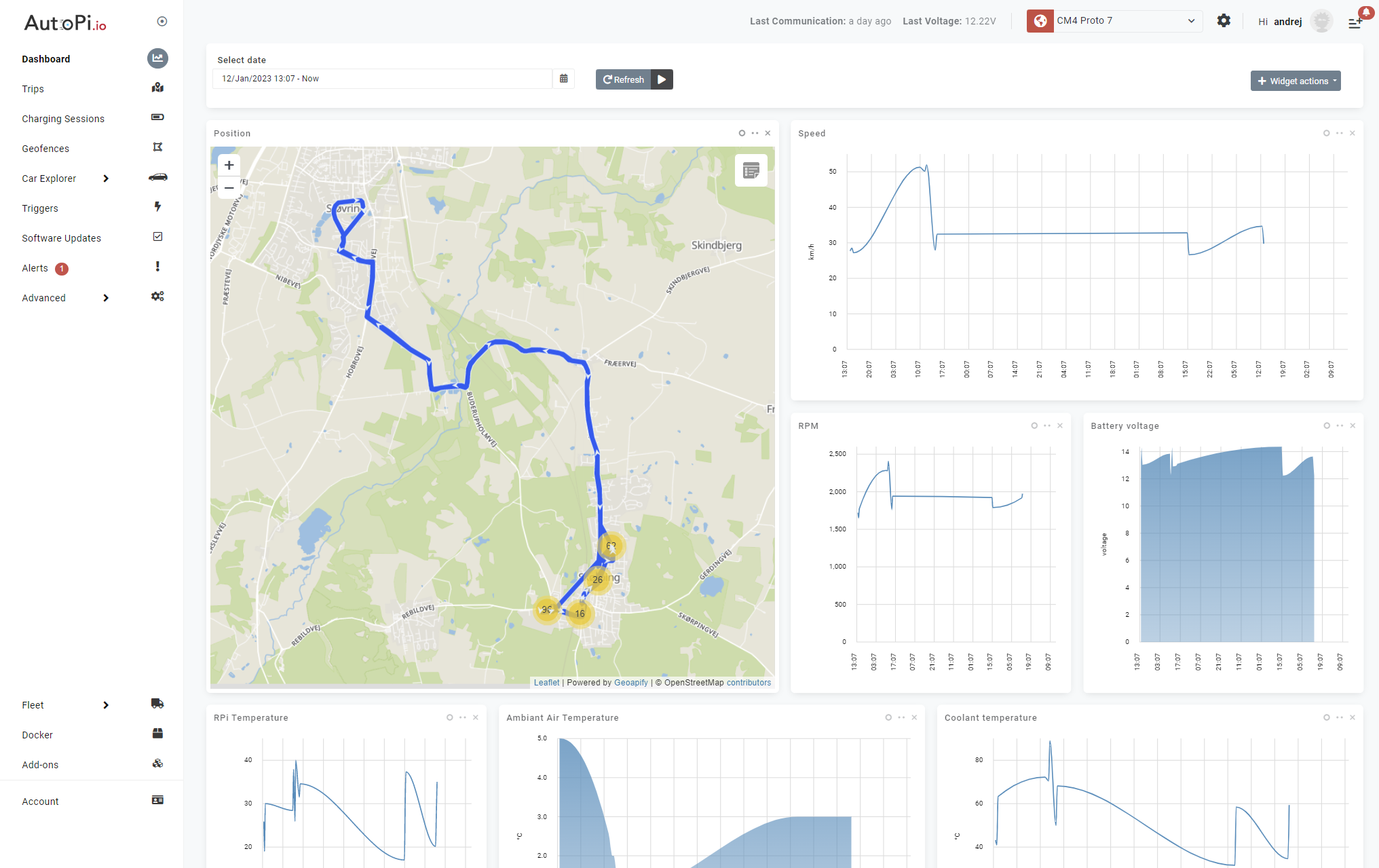This screenshot has height=868, width=1379.
Task: Click the date range input field
Action: pos(380,78)
